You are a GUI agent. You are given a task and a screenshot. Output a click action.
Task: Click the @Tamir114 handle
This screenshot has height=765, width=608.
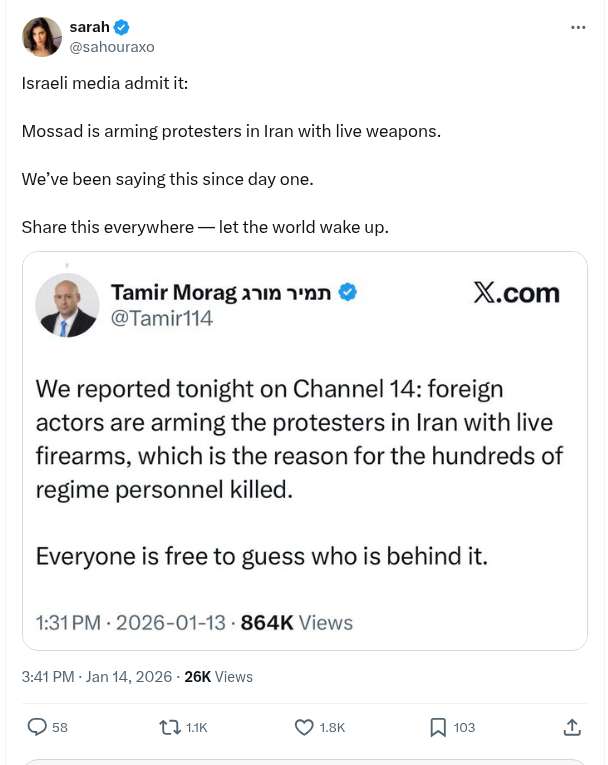coord(162,318)
